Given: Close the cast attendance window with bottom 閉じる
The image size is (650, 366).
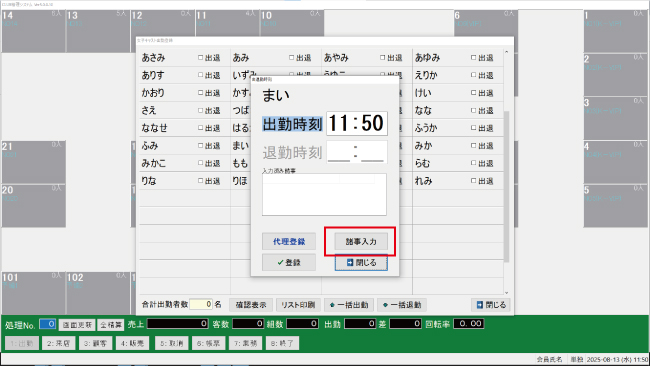Looking at the screenshot, I should 491,305.
